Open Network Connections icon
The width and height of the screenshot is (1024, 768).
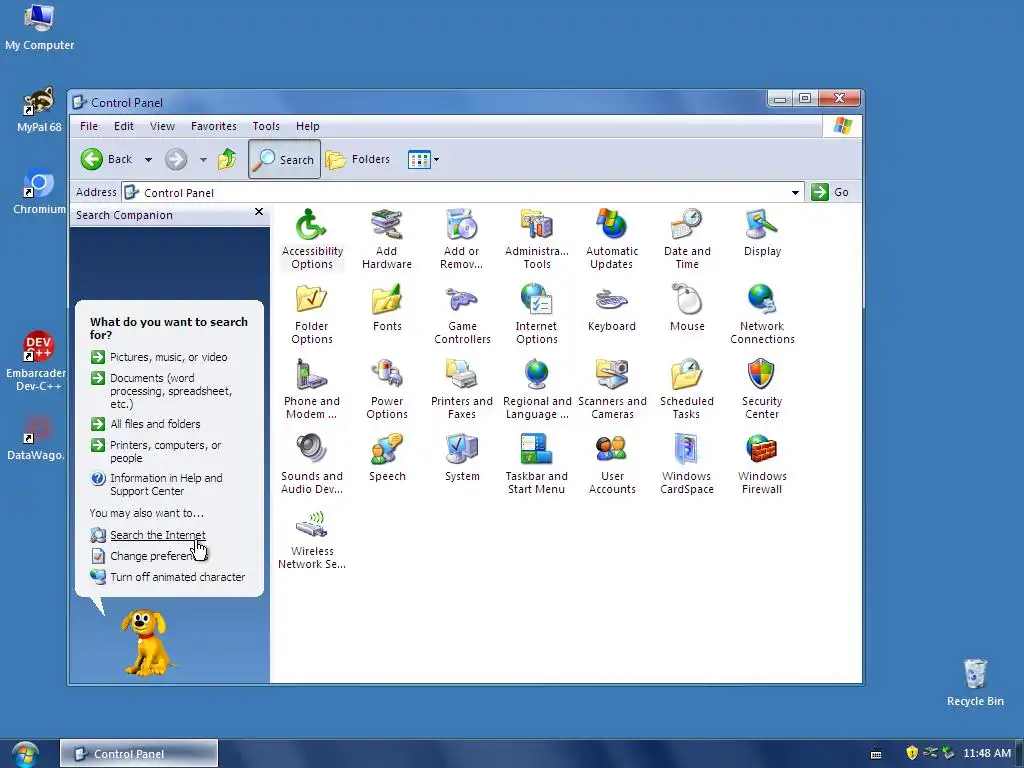coord(762,313)
